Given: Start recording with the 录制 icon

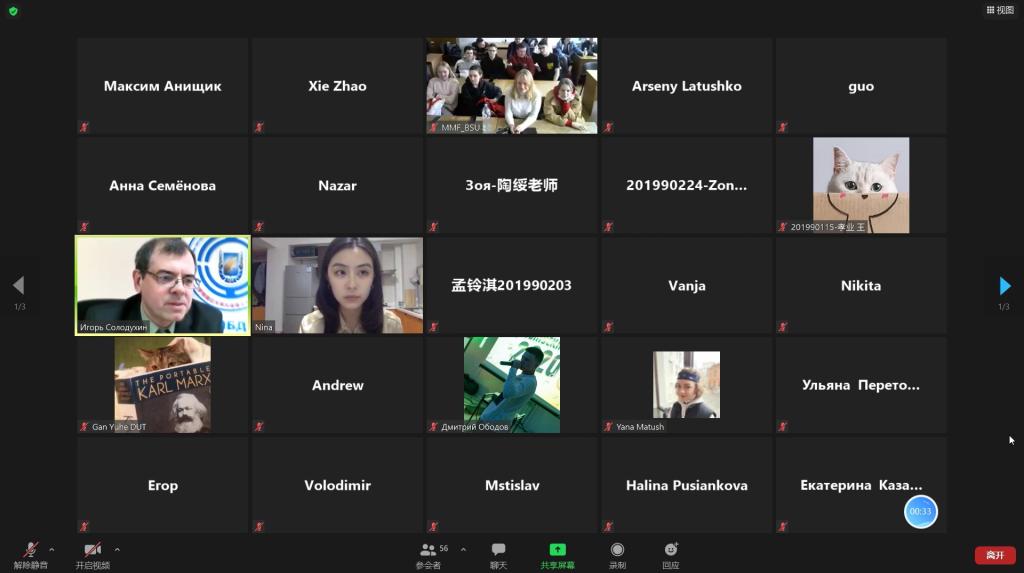Looking at the screenshot, I should click(x=617, y=550).
